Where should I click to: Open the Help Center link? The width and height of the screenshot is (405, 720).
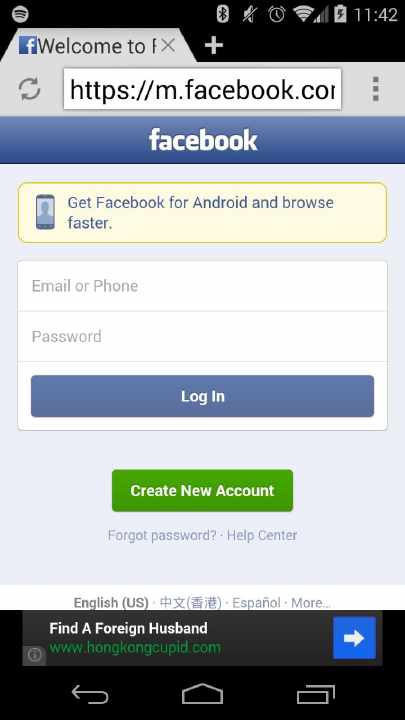tap(262, 535)
